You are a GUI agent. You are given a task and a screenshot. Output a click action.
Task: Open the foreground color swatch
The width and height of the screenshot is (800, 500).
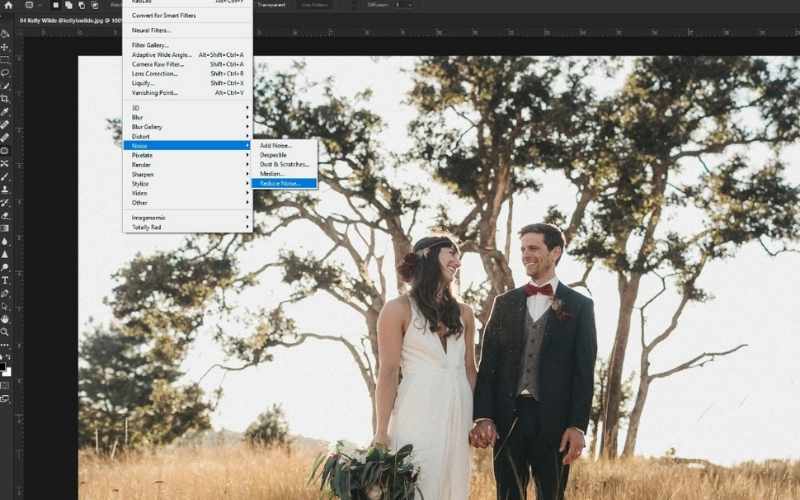[3, 367]
